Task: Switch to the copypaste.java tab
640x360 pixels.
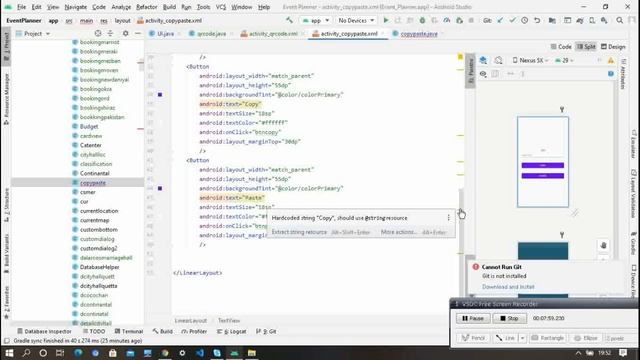Action: [x=418, y=34]
